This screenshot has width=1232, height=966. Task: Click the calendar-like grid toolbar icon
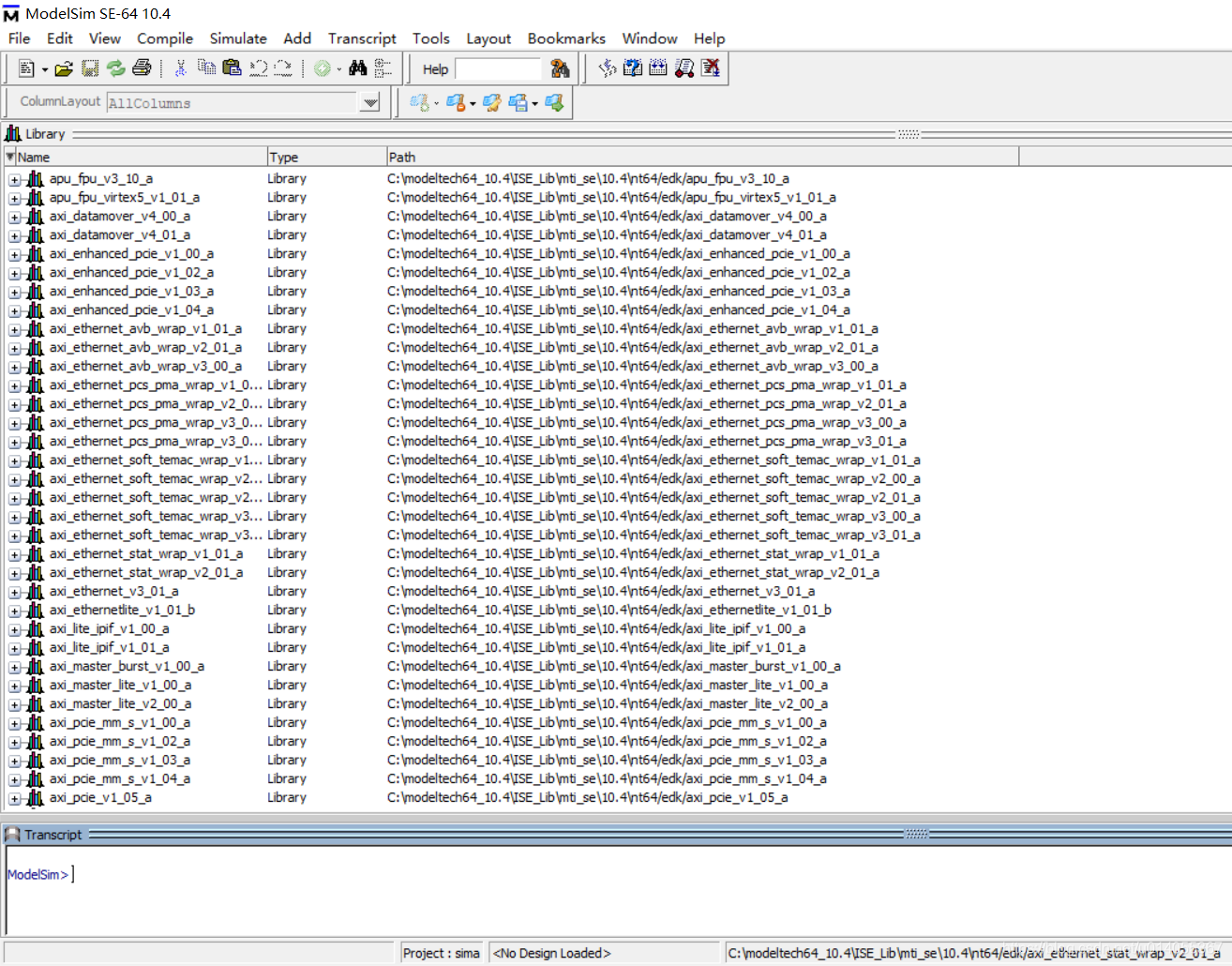point(658,68)
